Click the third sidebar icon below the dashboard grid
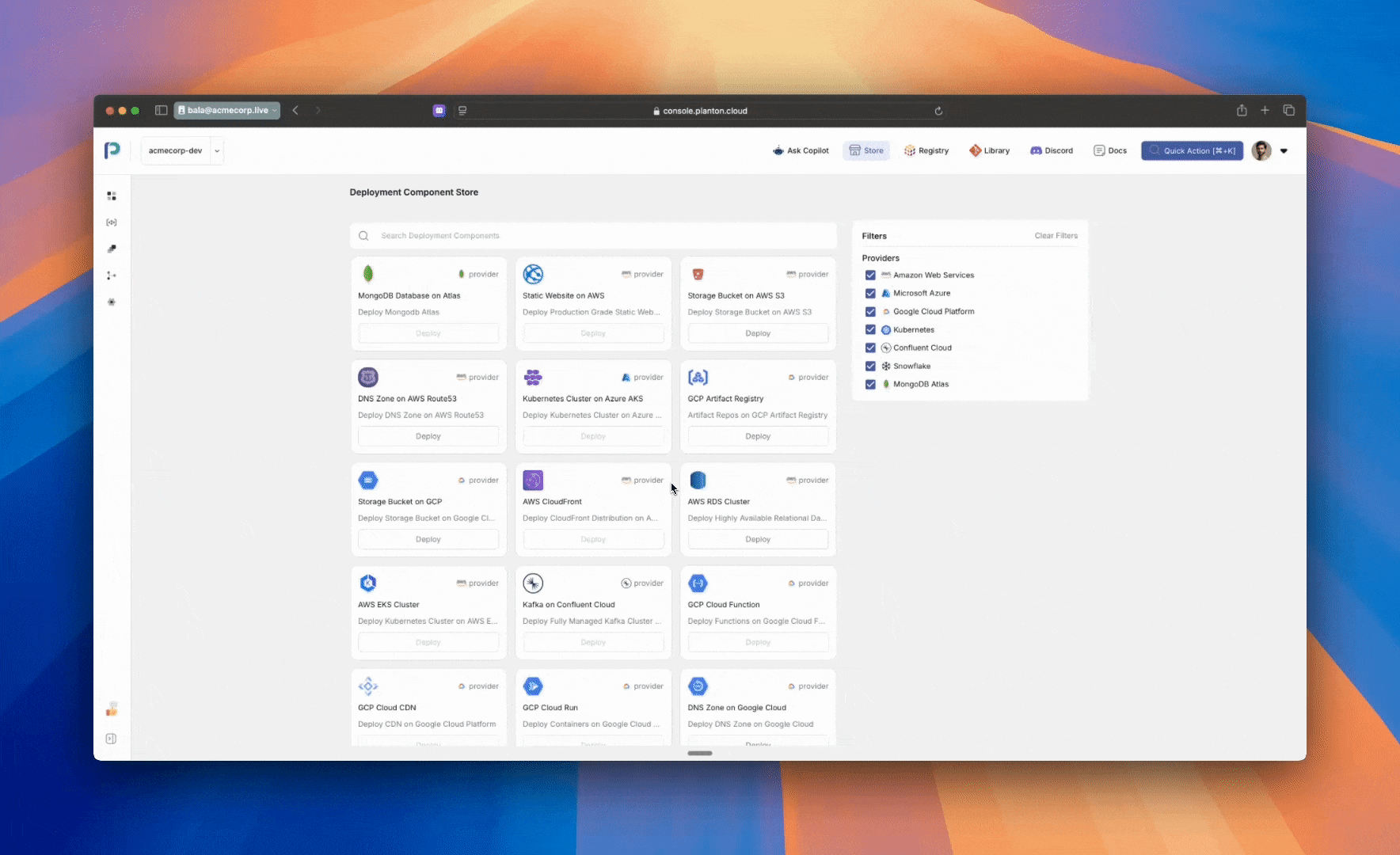This screenshot has width=1400, height=855. point(112,249)
